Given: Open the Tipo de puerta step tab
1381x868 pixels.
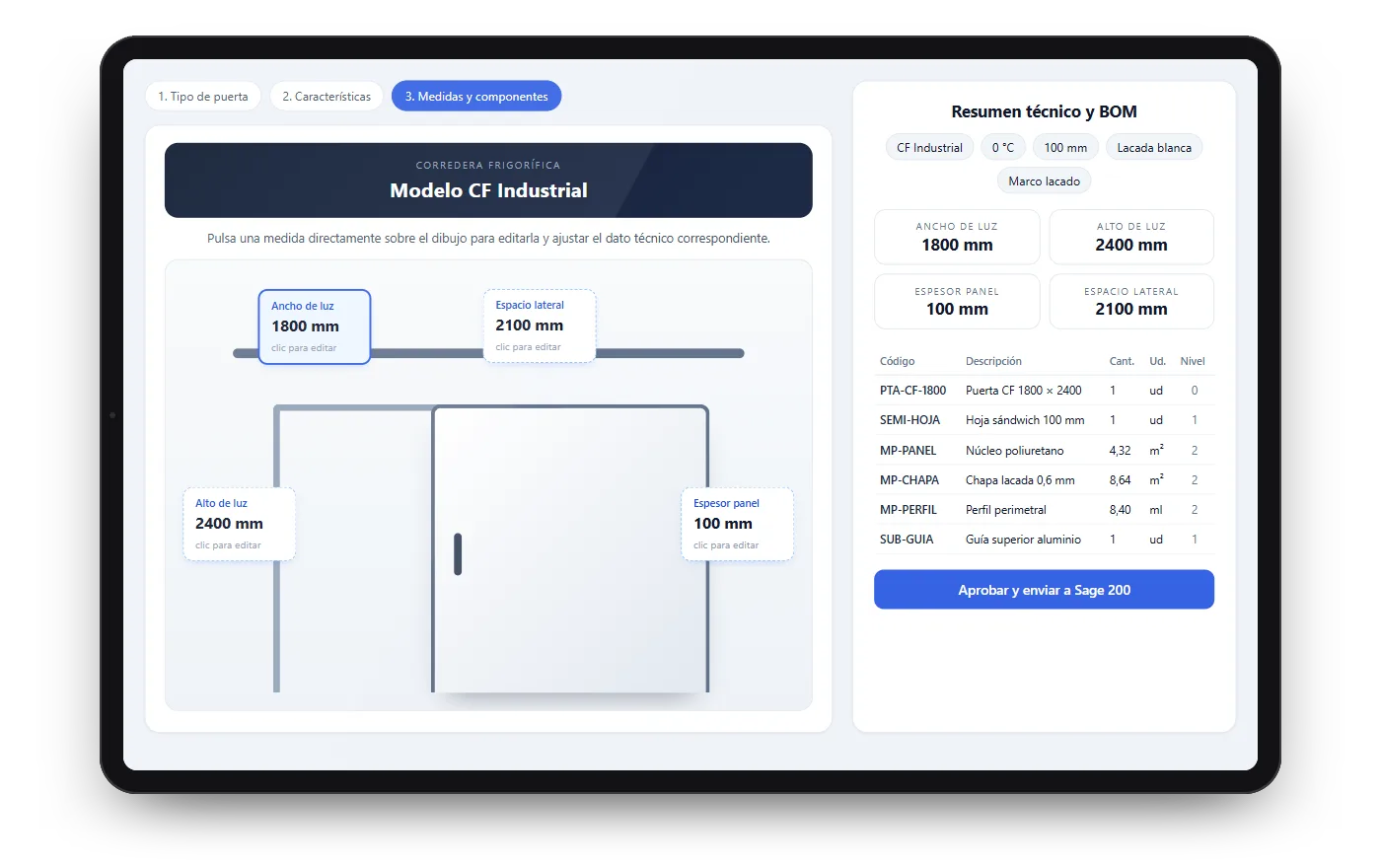Looking at the screenshot, I should 203,97.
